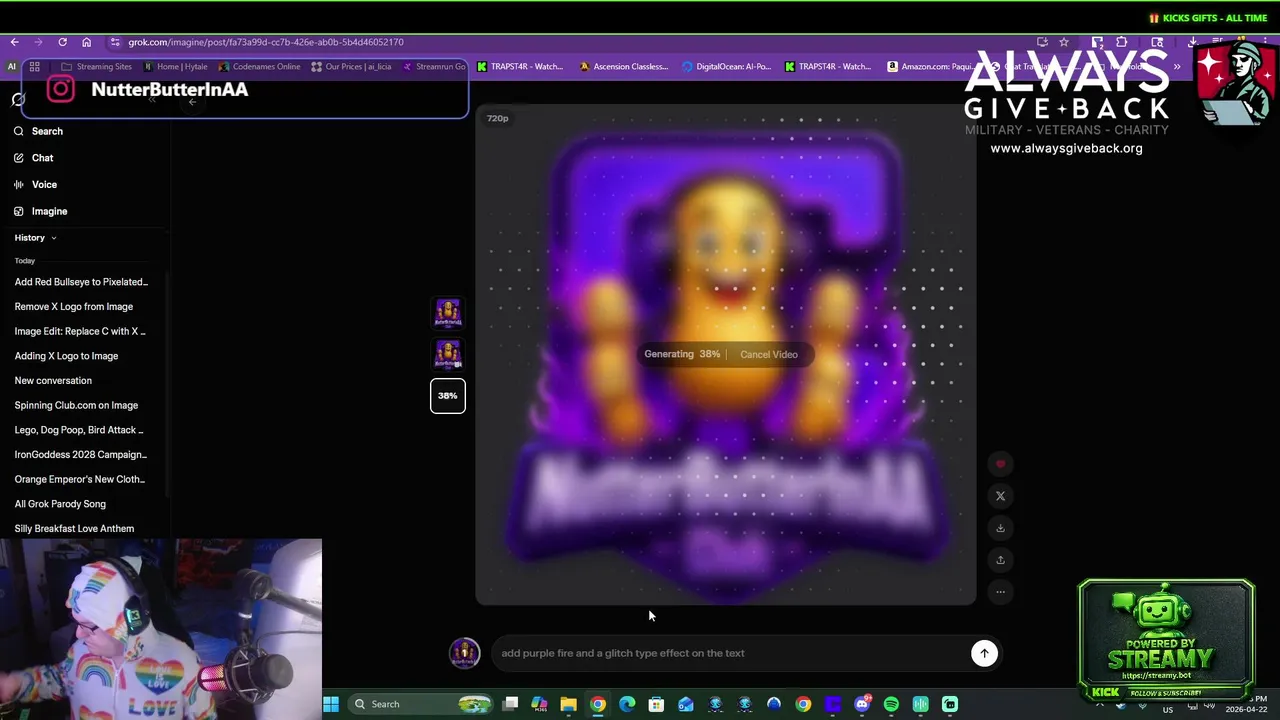Open Ascension Classless bookmark
This screenshot has height=720, width=1280.
pos(623,67)
